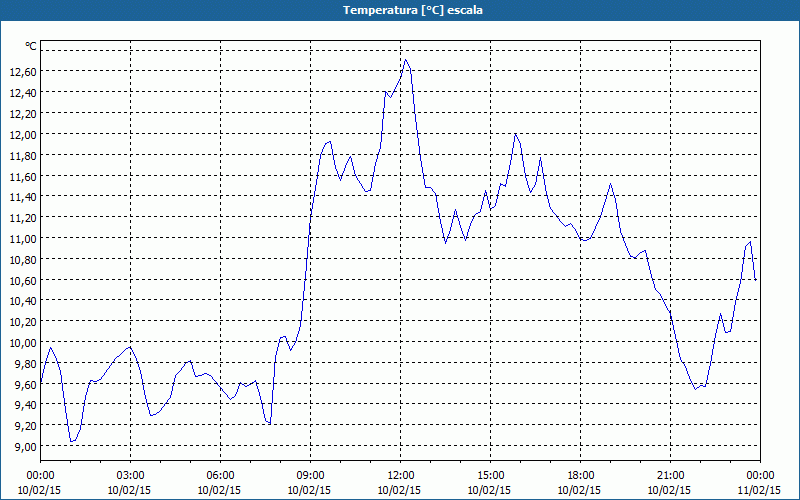Click the 12,40 y-axis value
800x500 pixels.
click(23, 92)
